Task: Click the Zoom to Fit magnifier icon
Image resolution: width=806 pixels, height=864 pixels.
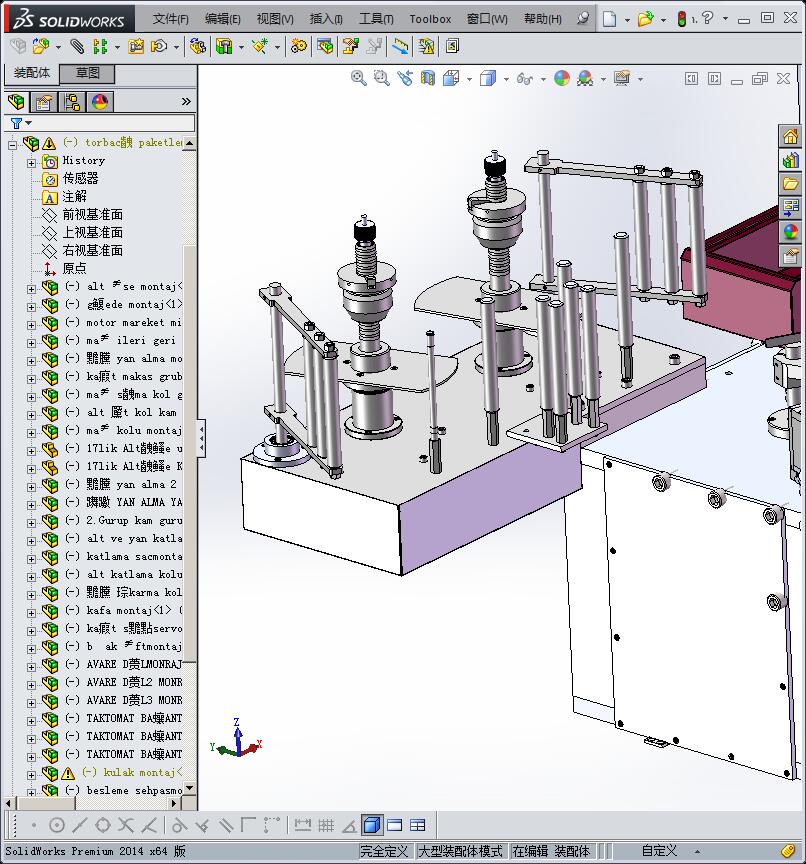Action: tap(359, 78)
